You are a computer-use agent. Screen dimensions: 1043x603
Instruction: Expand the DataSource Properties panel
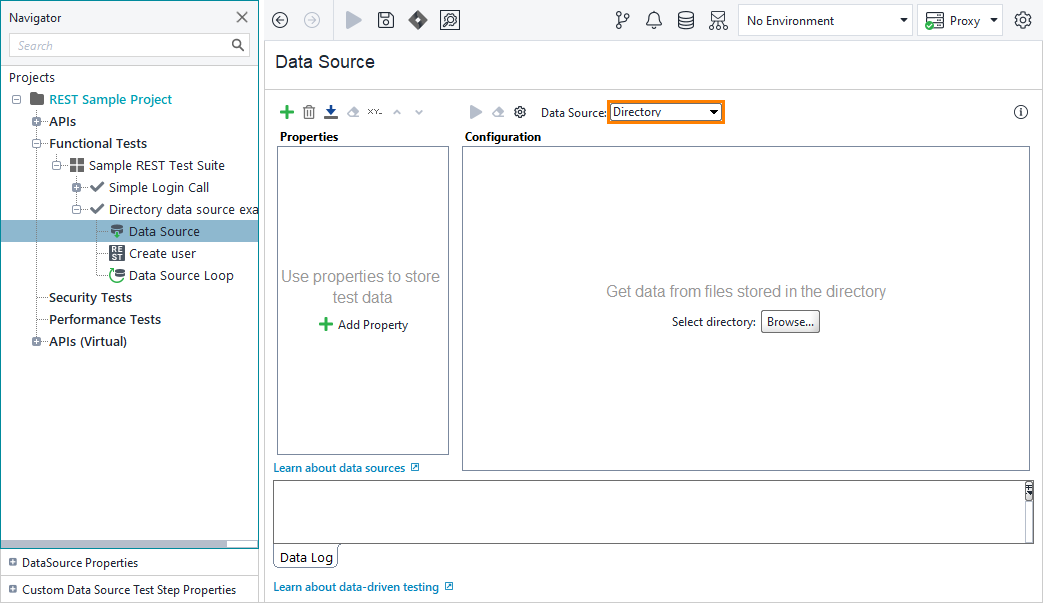click(10, 562)
